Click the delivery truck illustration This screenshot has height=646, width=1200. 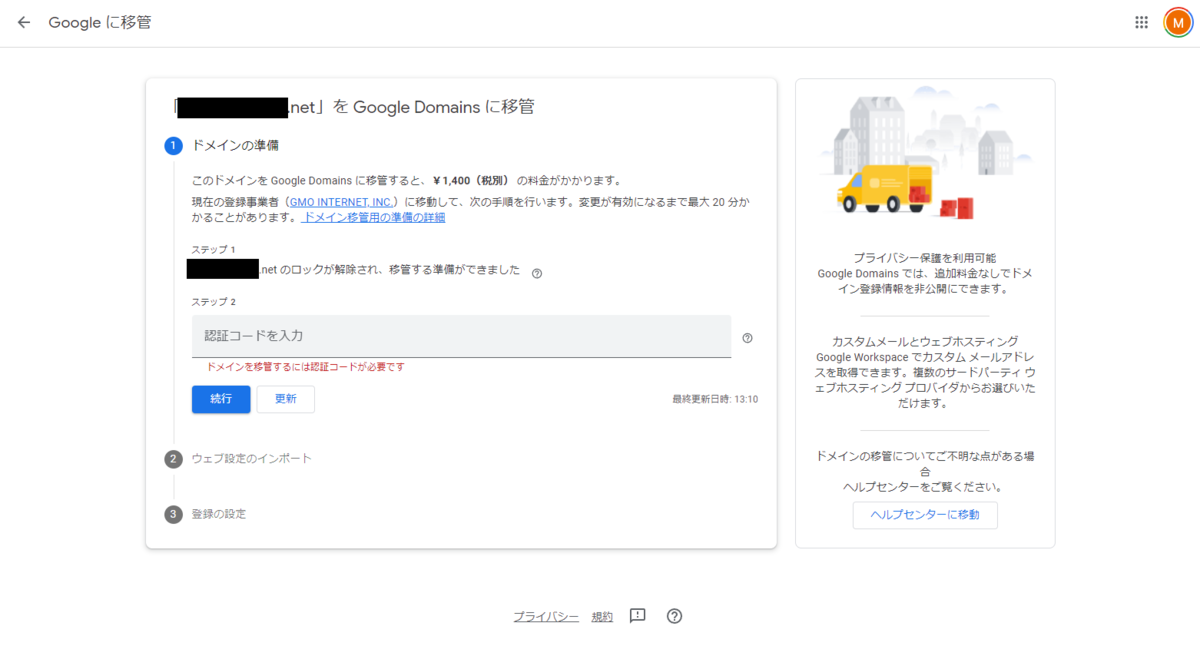click(x=886, y=190)
